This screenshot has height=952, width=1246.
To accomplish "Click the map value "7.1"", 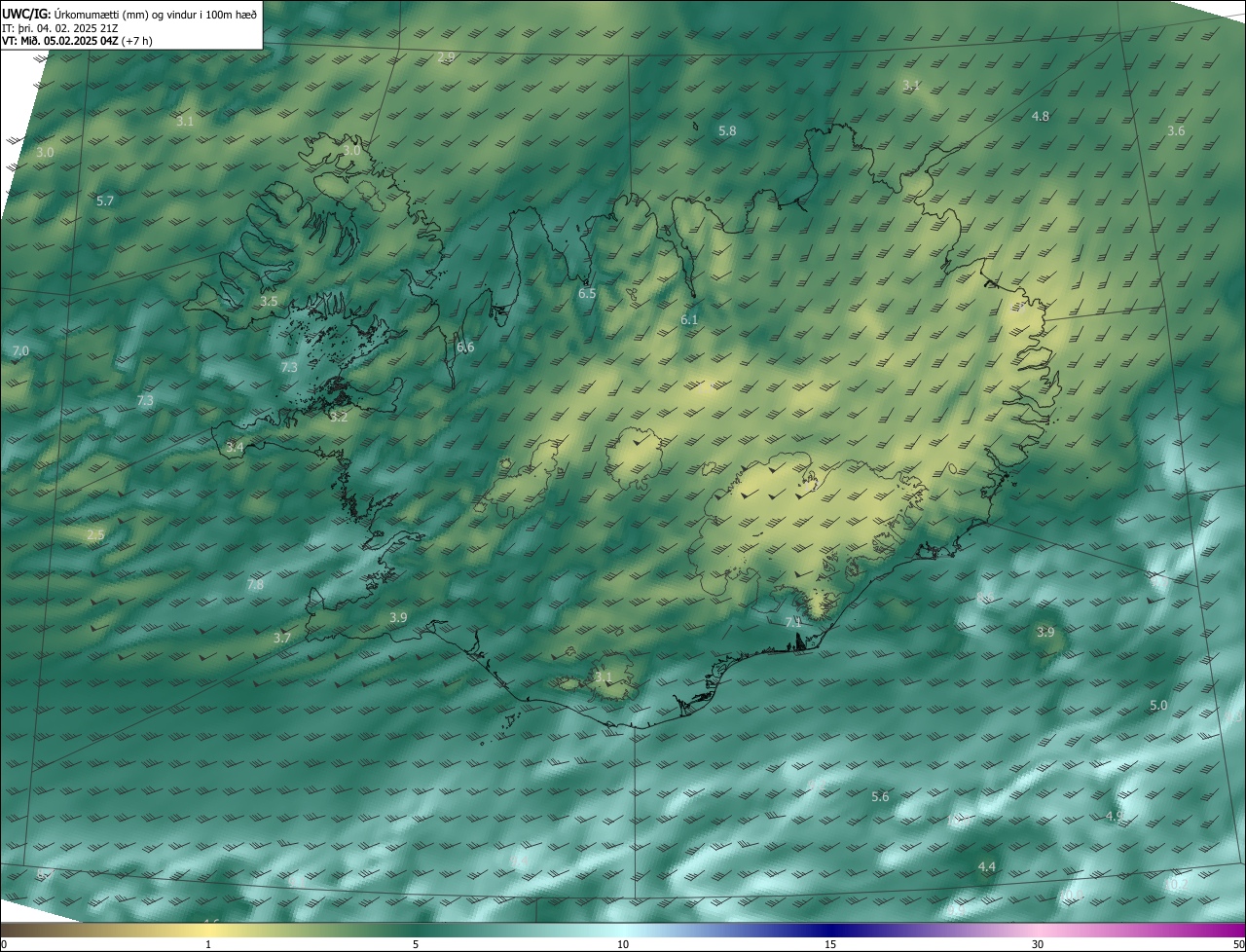I will coord(793,621).
